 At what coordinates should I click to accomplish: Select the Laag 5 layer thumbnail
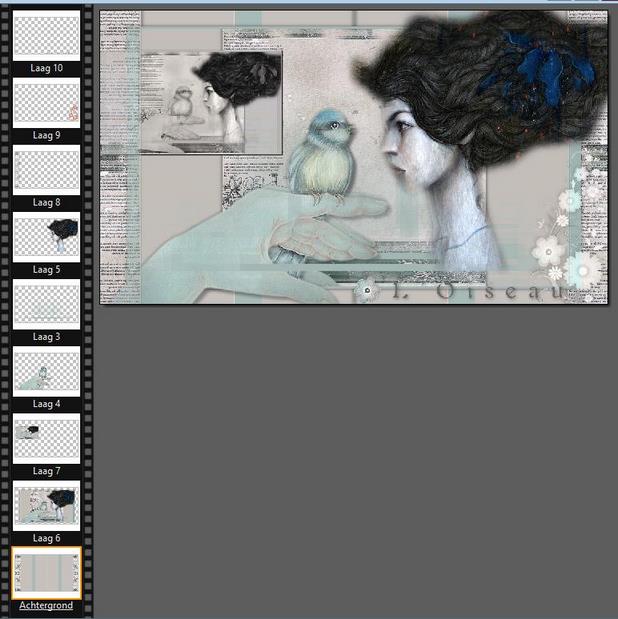pyautogui.click(x=46, y=237)
